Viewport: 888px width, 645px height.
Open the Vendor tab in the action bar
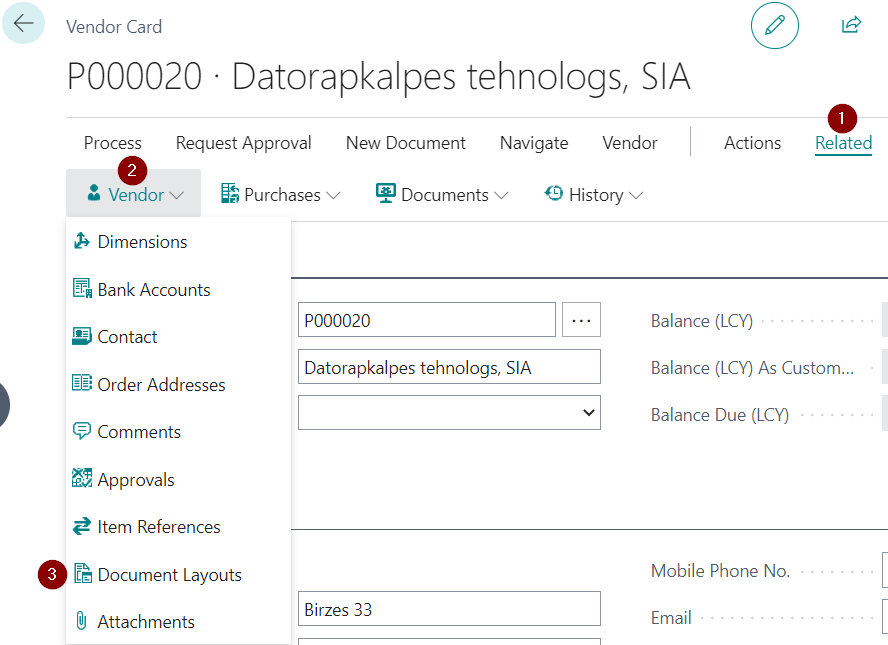pos(630,143)
